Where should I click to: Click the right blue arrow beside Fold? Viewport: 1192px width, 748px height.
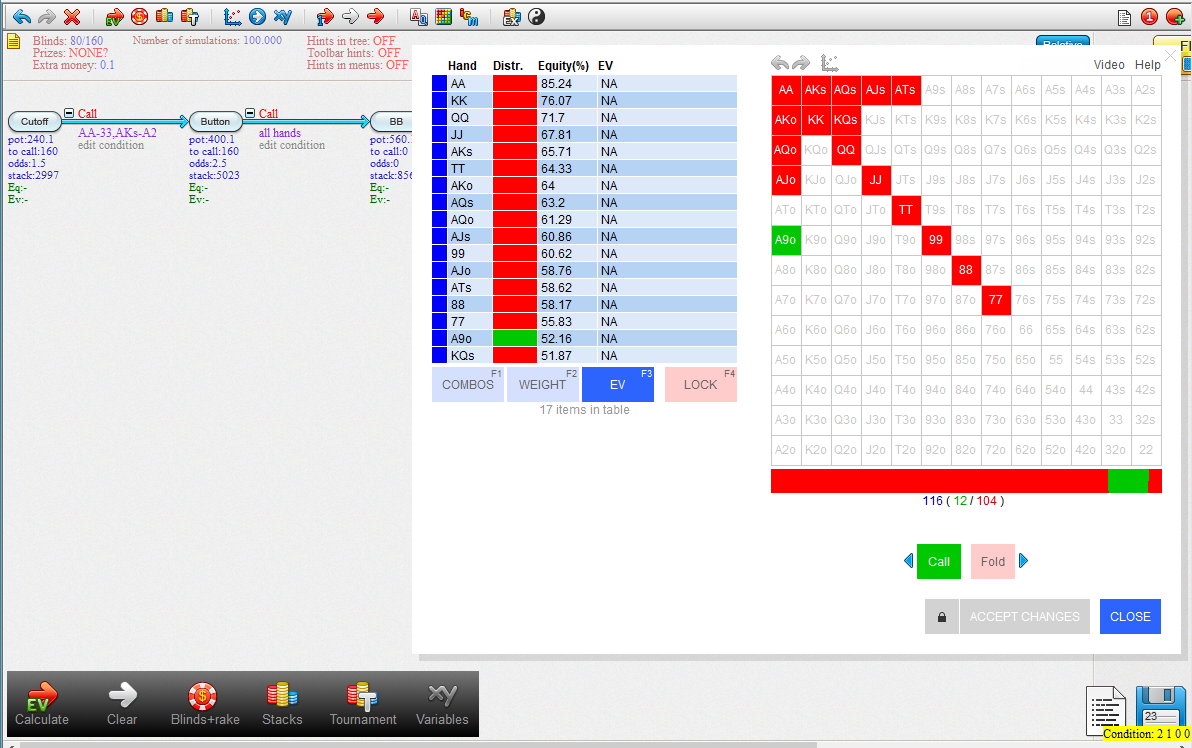(x=1023, y=561)
